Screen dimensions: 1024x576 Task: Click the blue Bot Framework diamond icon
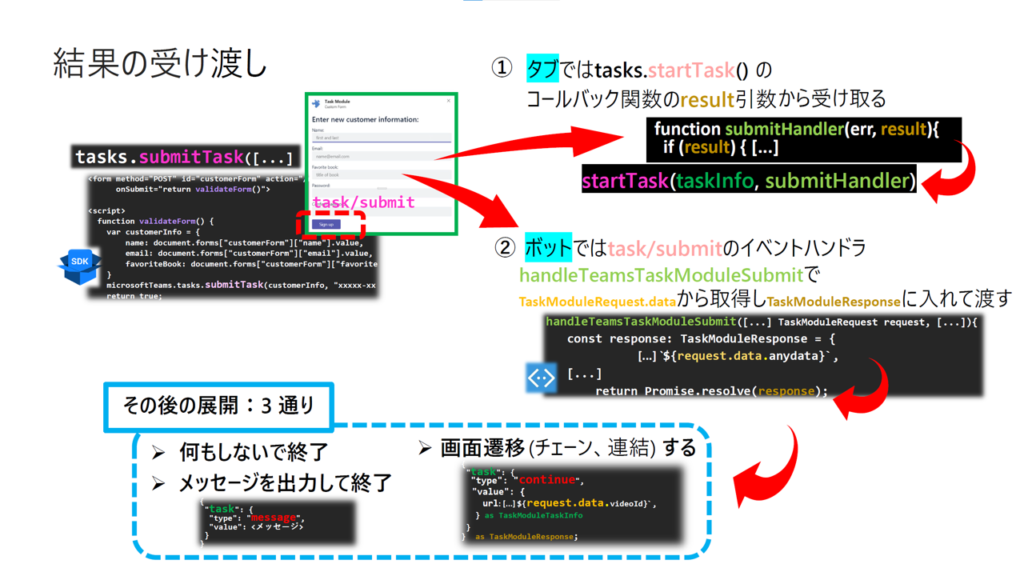click(541, 380)
